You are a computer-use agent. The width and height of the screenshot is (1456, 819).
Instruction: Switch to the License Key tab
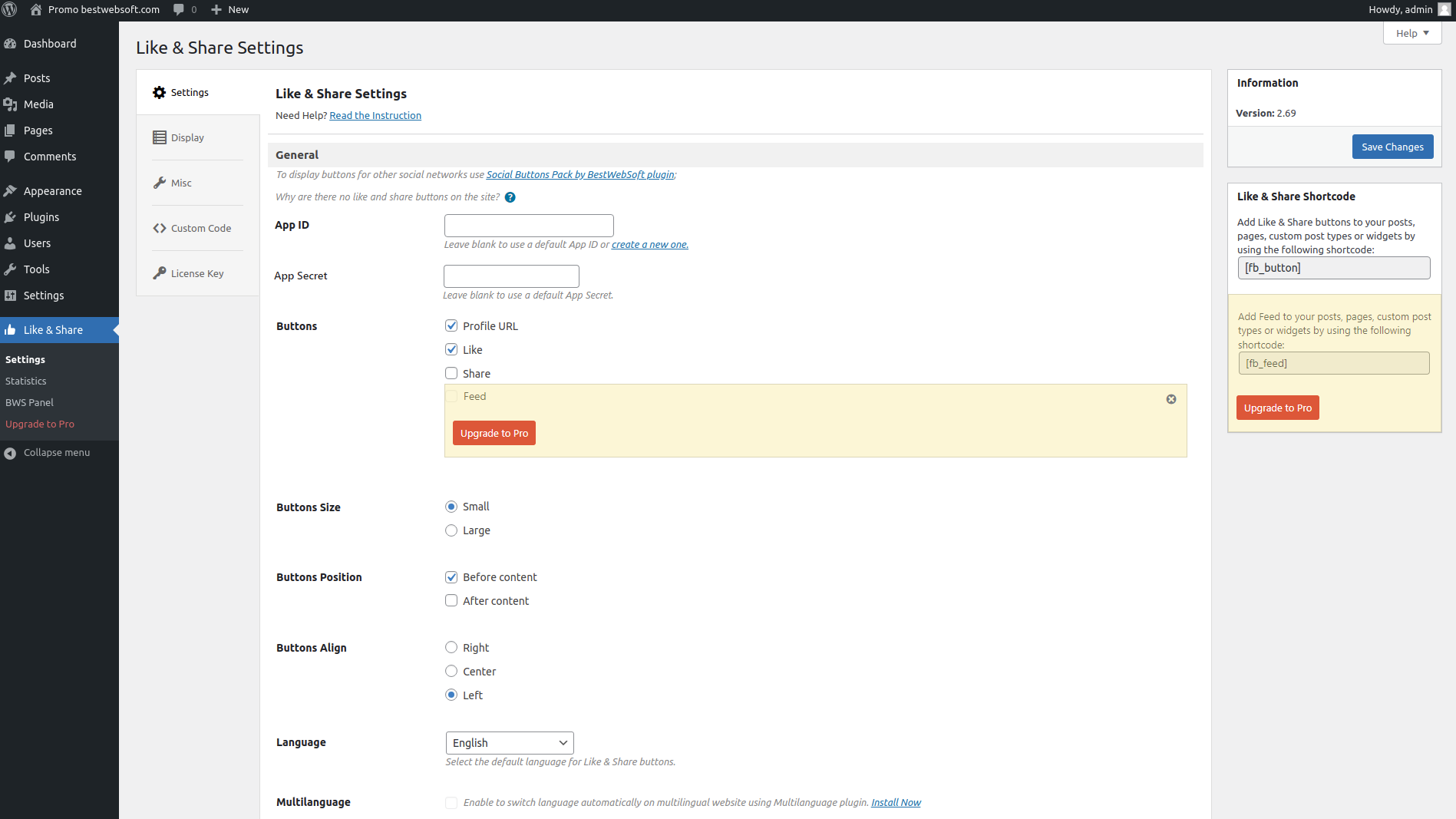coord(197,273)
